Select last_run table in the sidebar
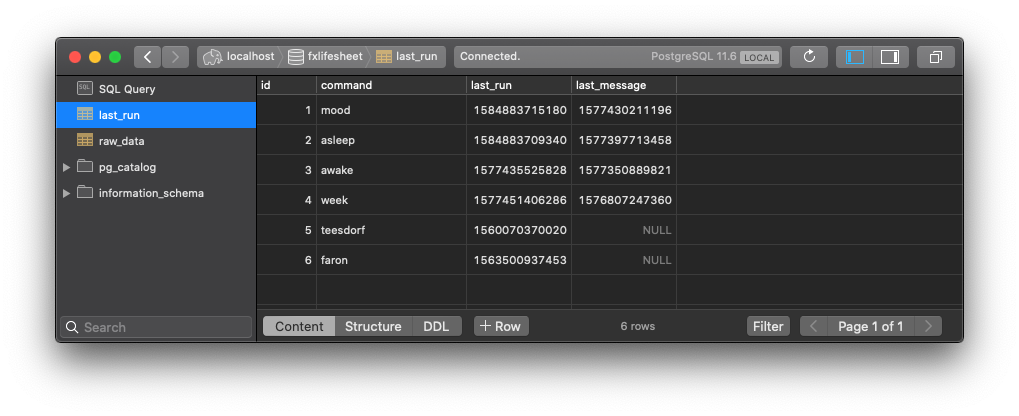The height and width of the screenshot is (416, 1019). [156, 115]
